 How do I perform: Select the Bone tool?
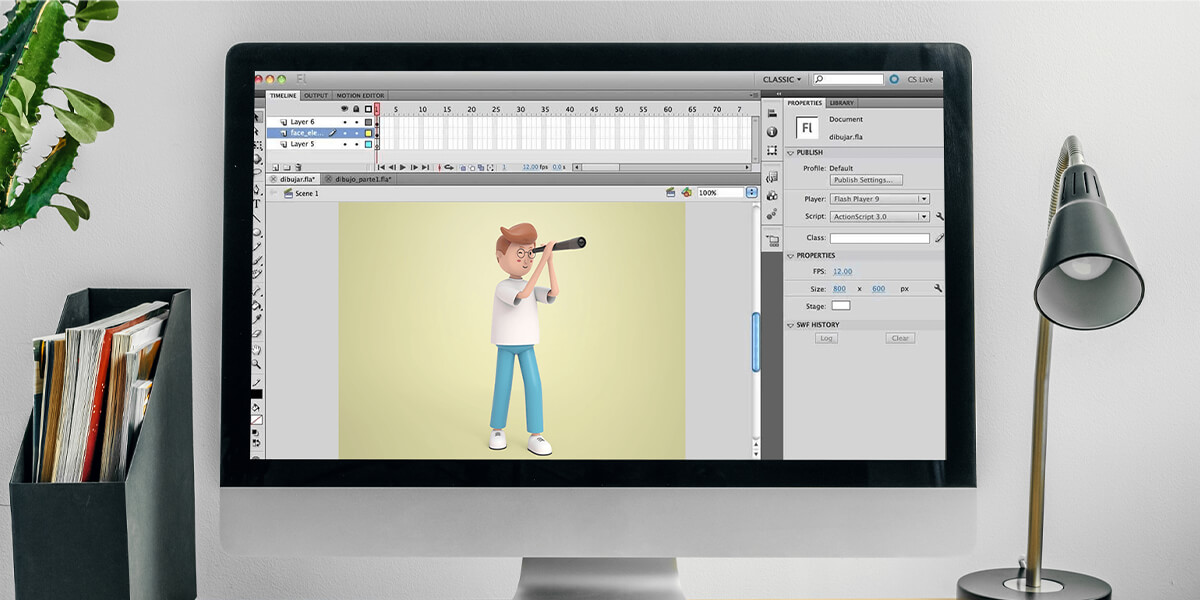[x=257, y=290]
